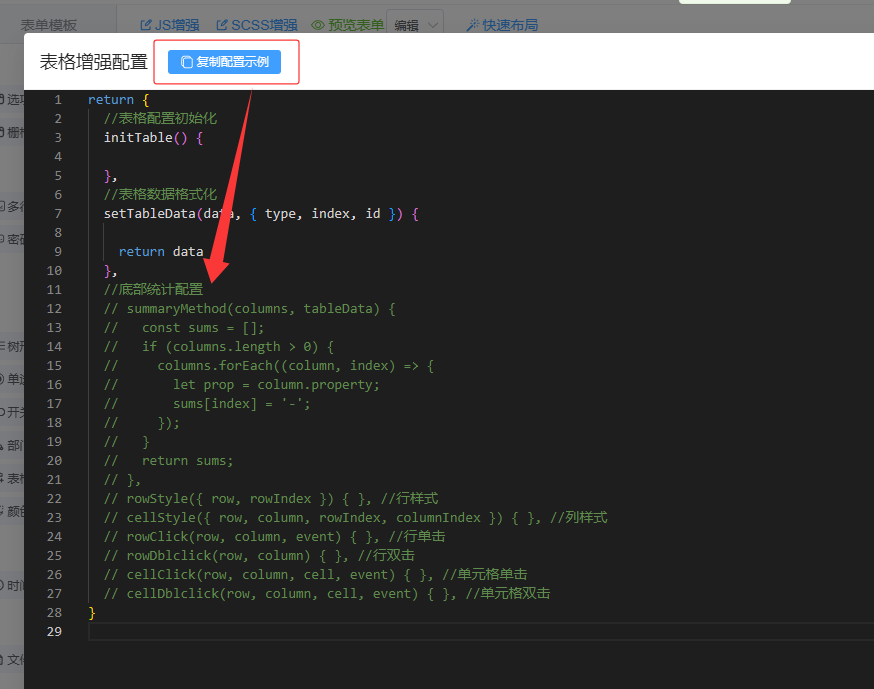Open the JS增强 editor icon
This screenshot has width=874, height=689.
146,25
